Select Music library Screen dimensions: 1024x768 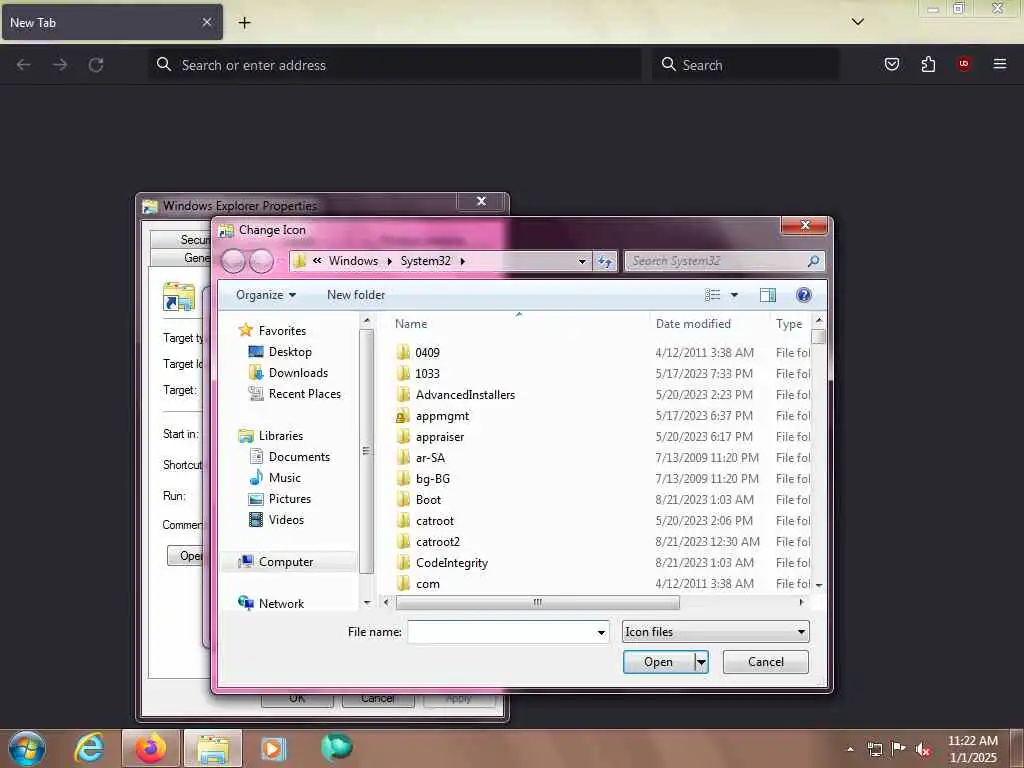coord(285,477)
